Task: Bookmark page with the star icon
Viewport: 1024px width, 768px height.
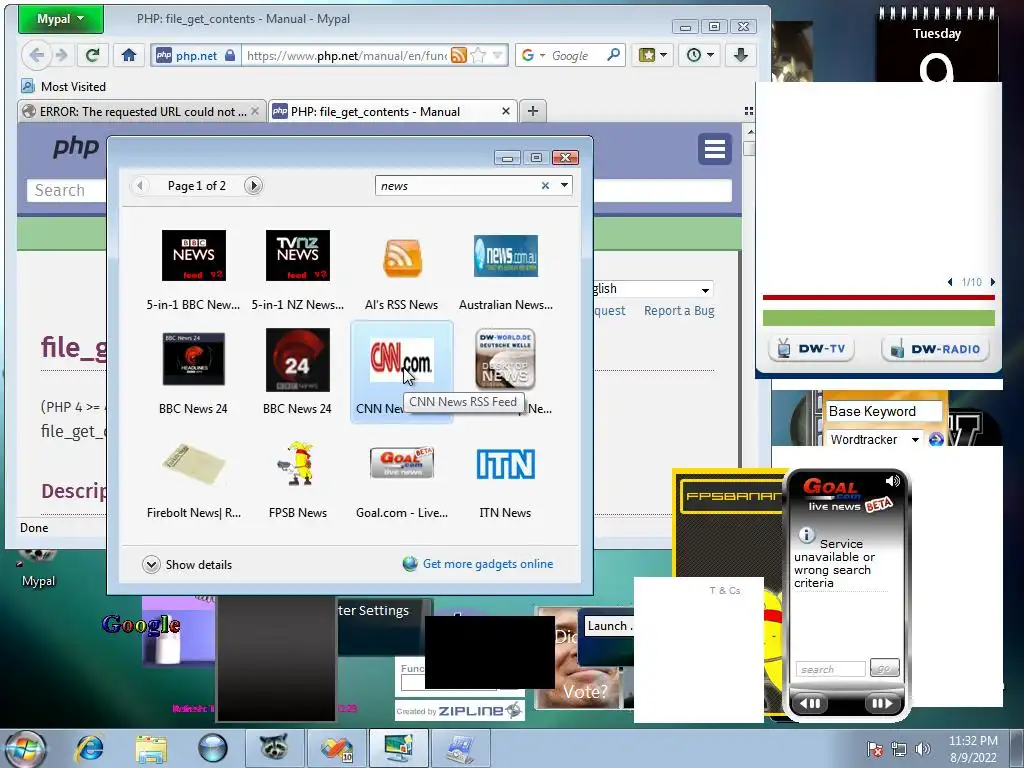Action: (x=478, y=56)
